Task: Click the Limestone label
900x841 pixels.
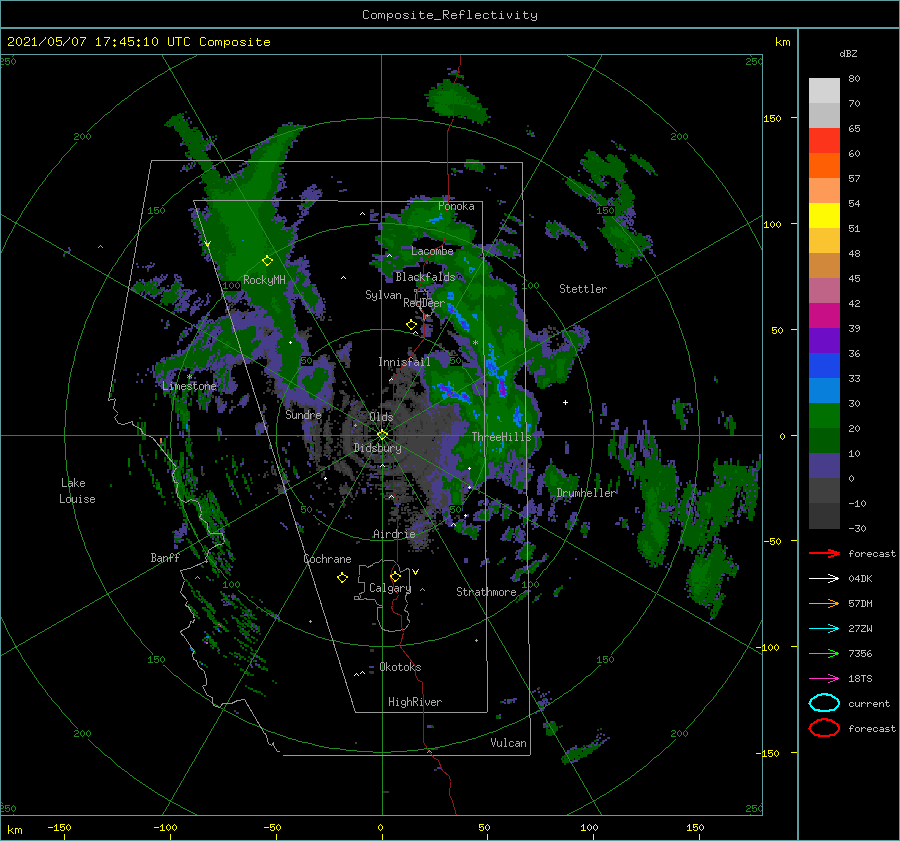Action: click(x=189, y=386)
